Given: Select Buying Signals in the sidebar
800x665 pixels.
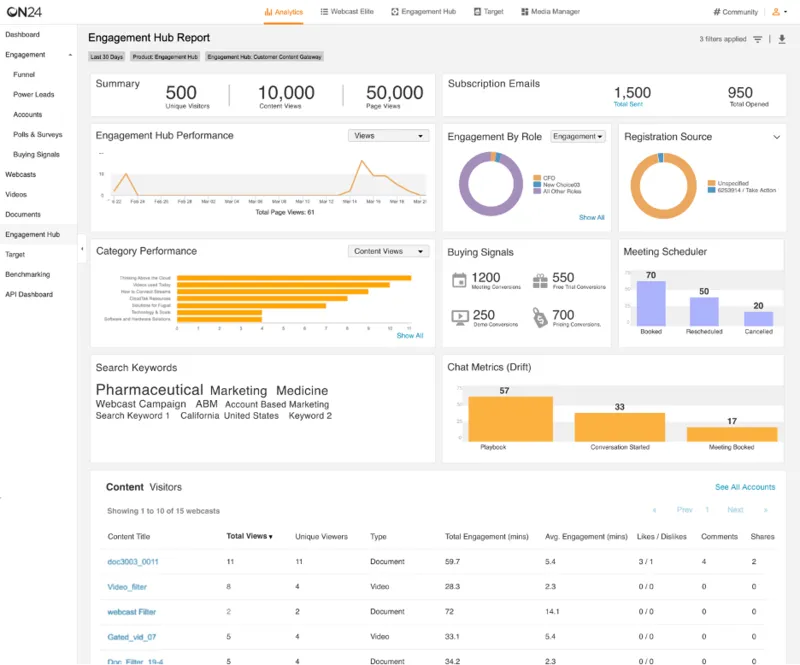Looking at the screenshot, I should point(36,155).
